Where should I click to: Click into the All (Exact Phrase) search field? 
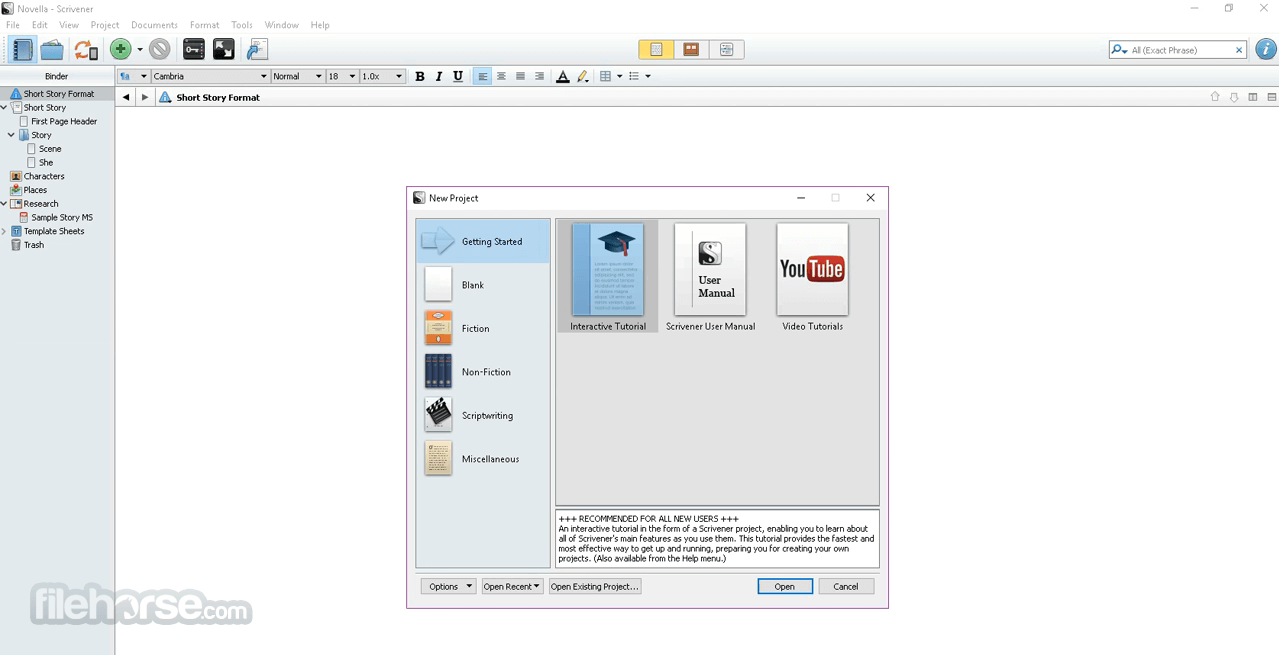(x=1180, y=50)
